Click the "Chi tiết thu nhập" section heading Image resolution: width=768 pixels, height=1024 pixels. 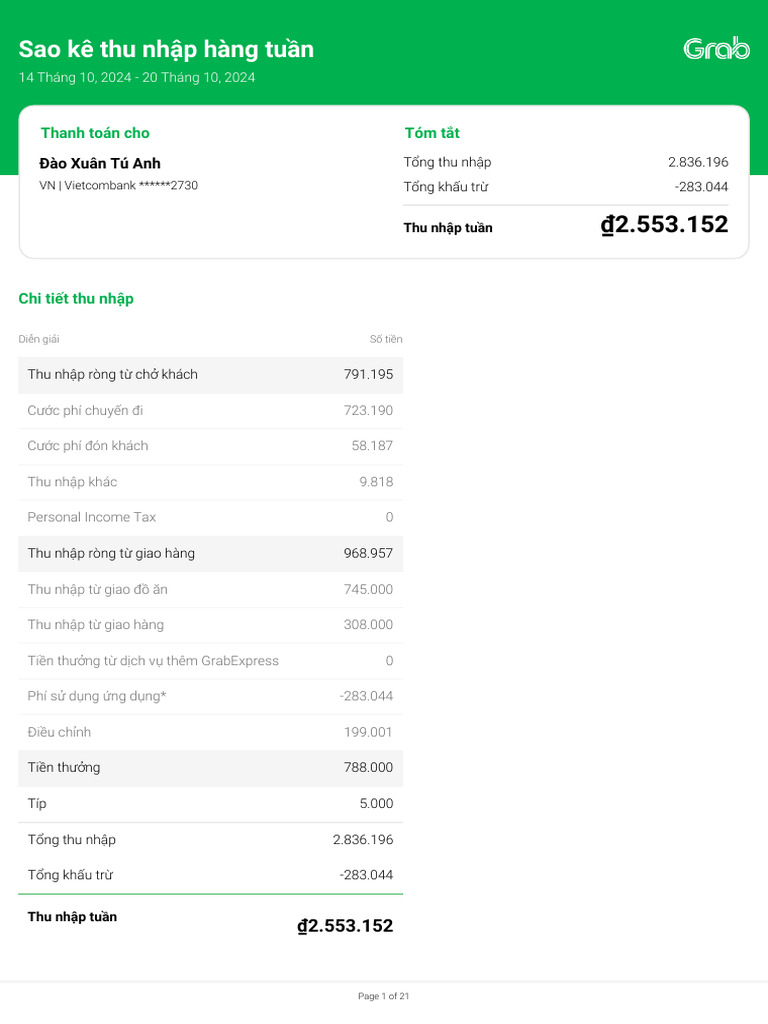76,298
